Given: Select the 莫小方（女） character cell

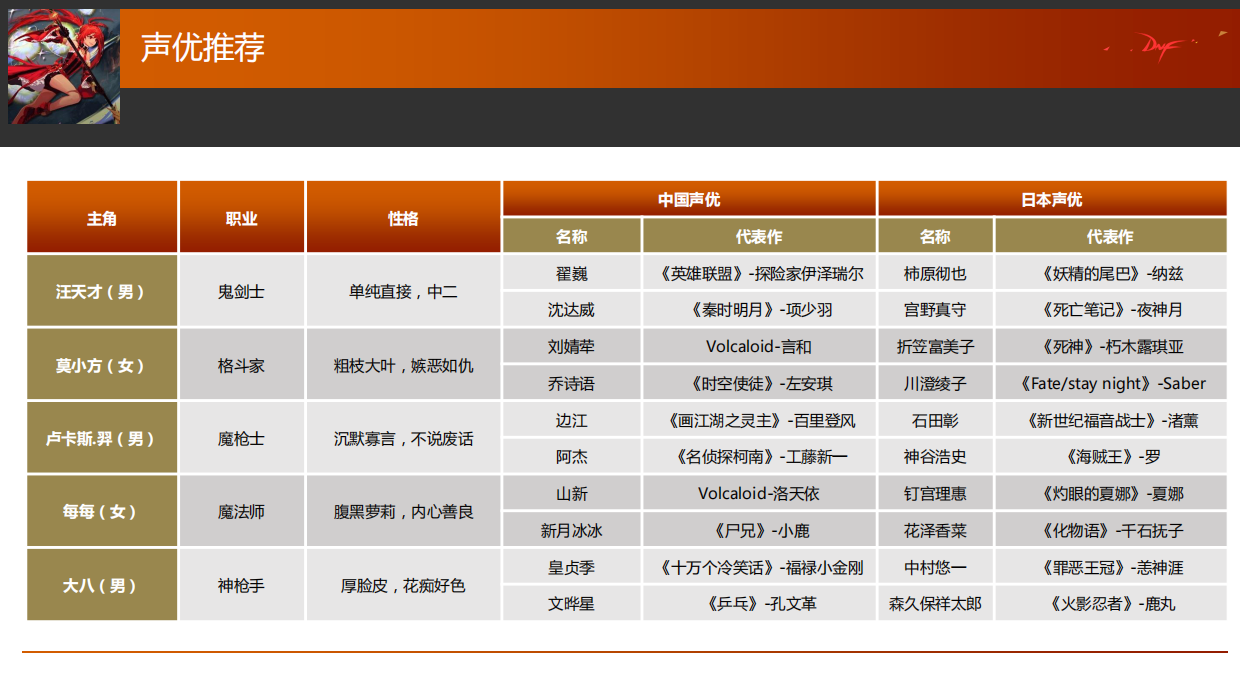Looking at the screenshot, I should coord(102,364).
